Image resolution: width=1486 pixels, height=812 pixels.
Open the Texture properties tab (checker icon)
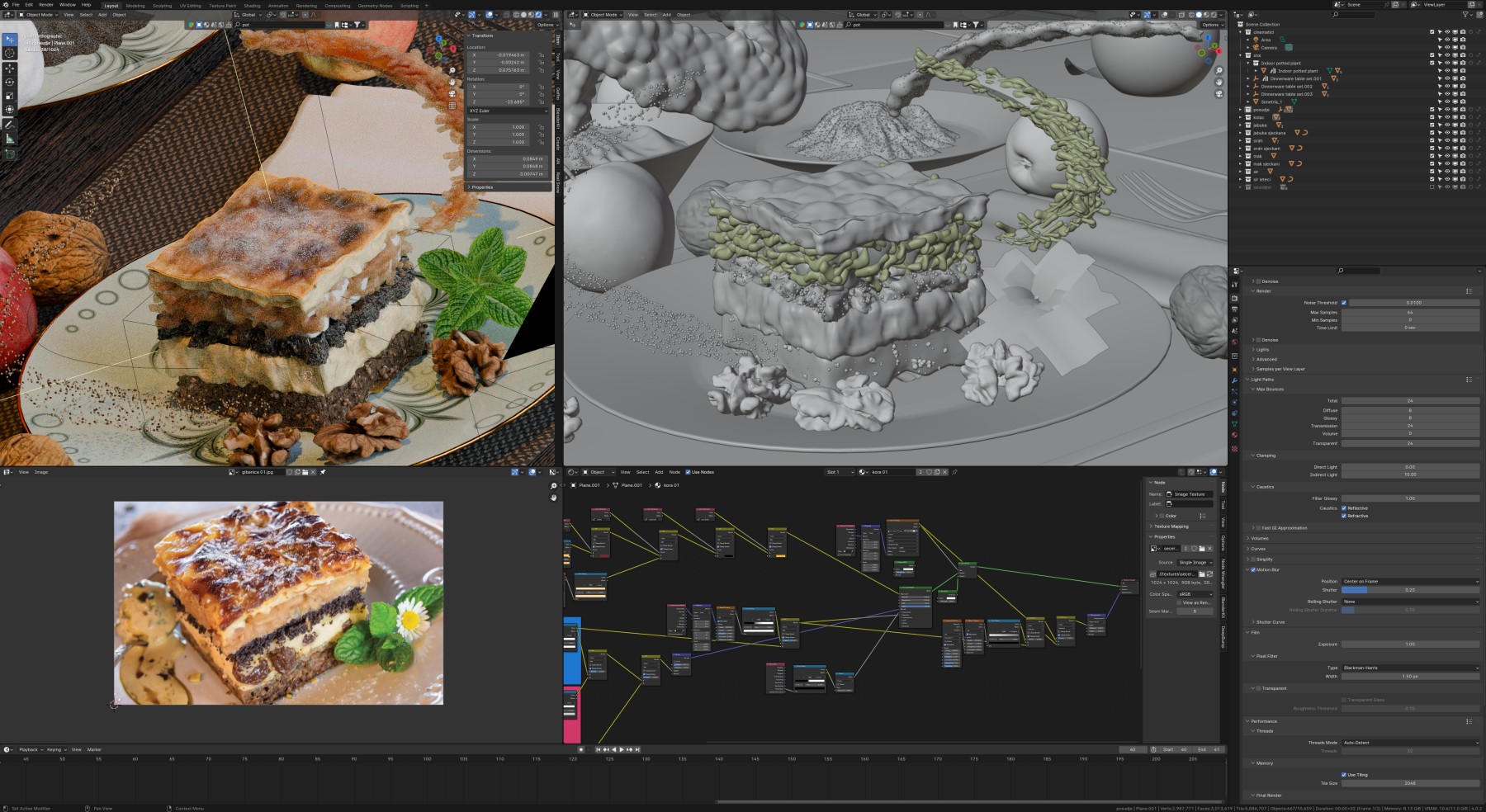1234,449
